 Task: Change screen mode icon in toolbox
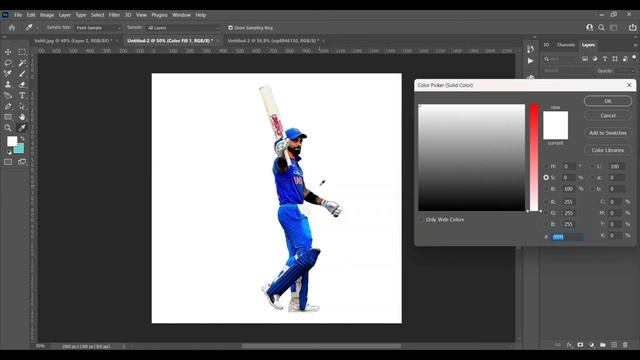tap(22, 162)
